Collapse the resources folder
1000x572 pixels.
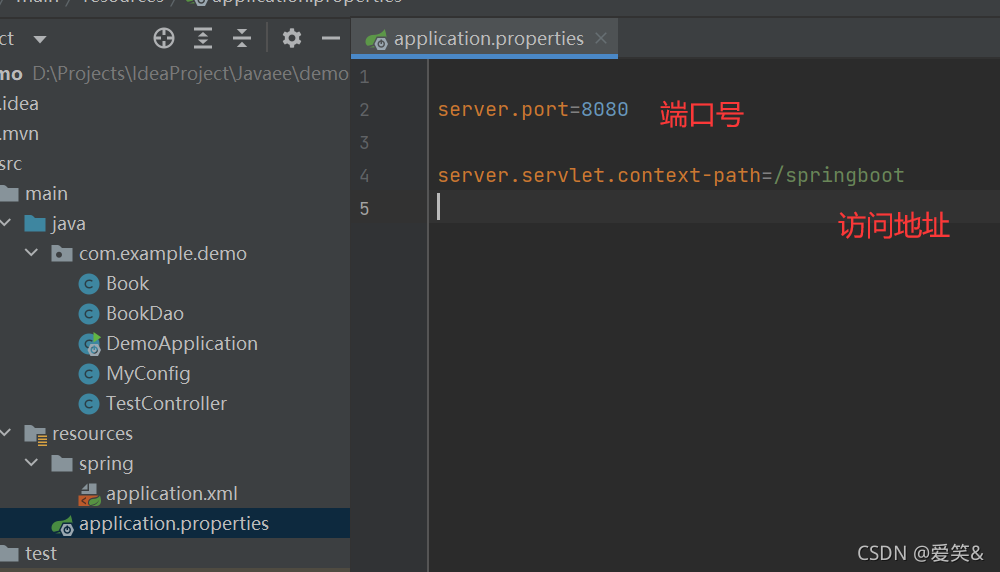click(x=6, y=434)
